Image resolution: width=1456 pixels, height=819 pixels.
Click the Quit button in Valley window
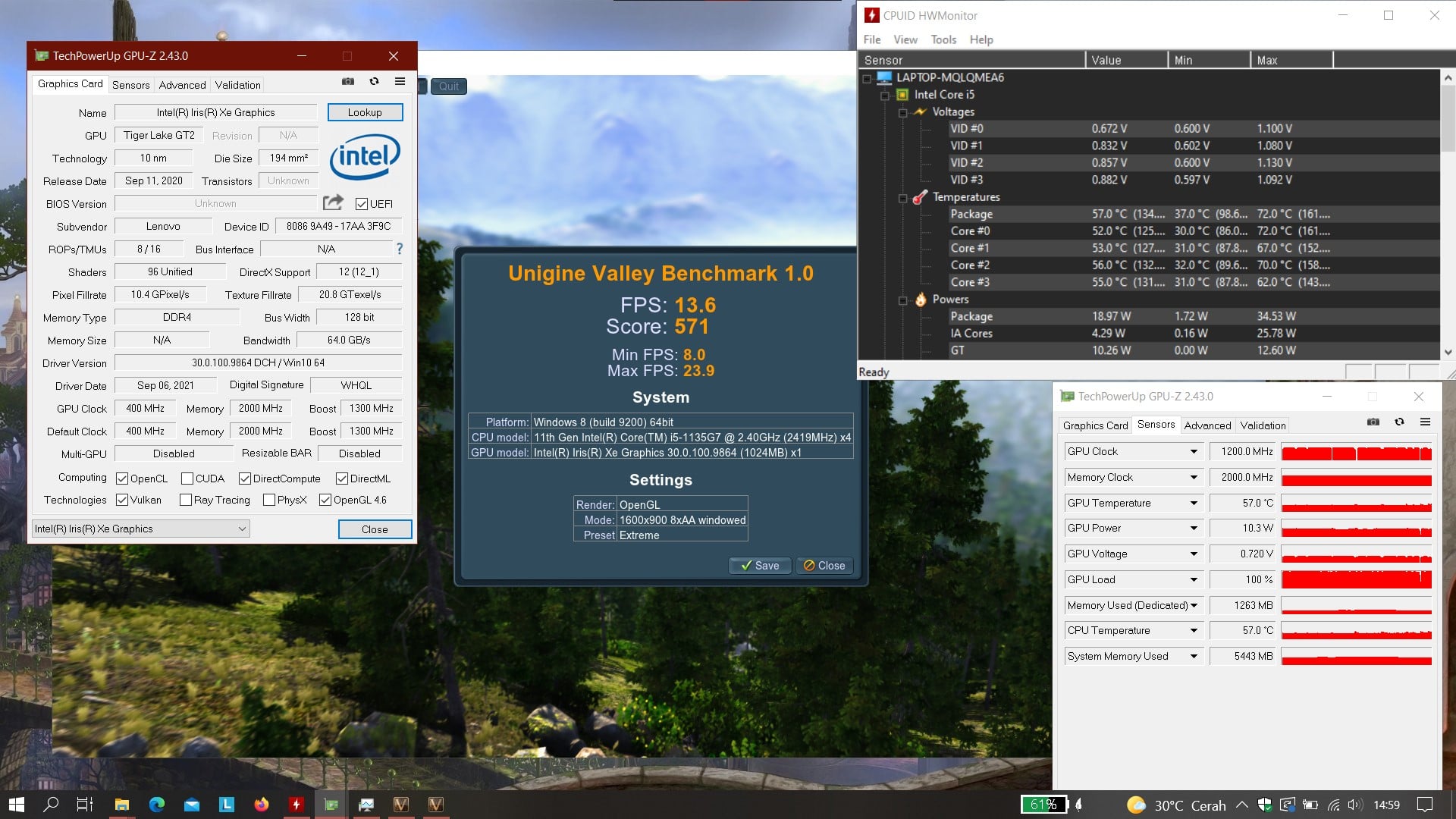coord(449,86)
